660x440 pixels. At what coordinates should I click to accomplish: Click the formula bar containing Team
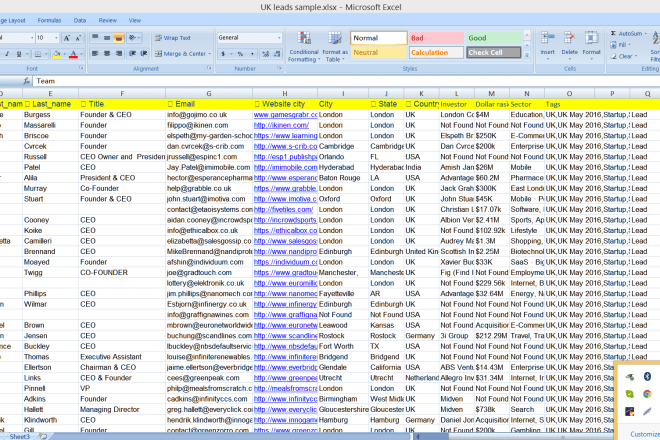pos(345,81)
